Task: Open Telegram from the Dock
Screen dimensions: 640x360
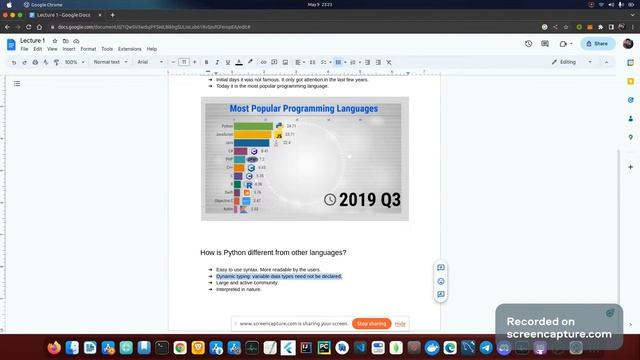Action: (486, 348)
